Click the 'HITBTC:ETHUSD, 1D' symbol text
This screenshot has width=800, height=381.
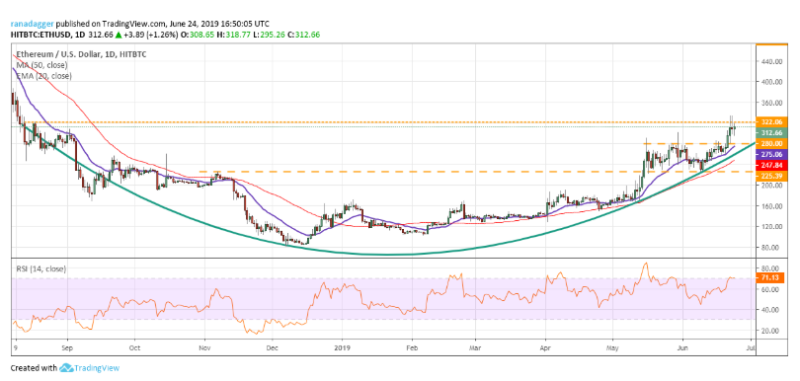coord(47,34)
